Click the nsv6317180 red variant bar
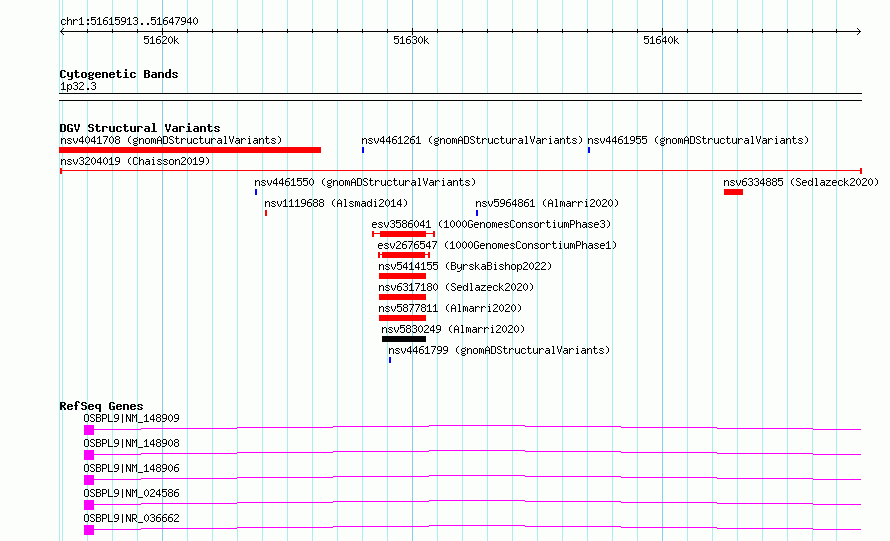This screenshot has height=541, width=890. click(402, 297)
